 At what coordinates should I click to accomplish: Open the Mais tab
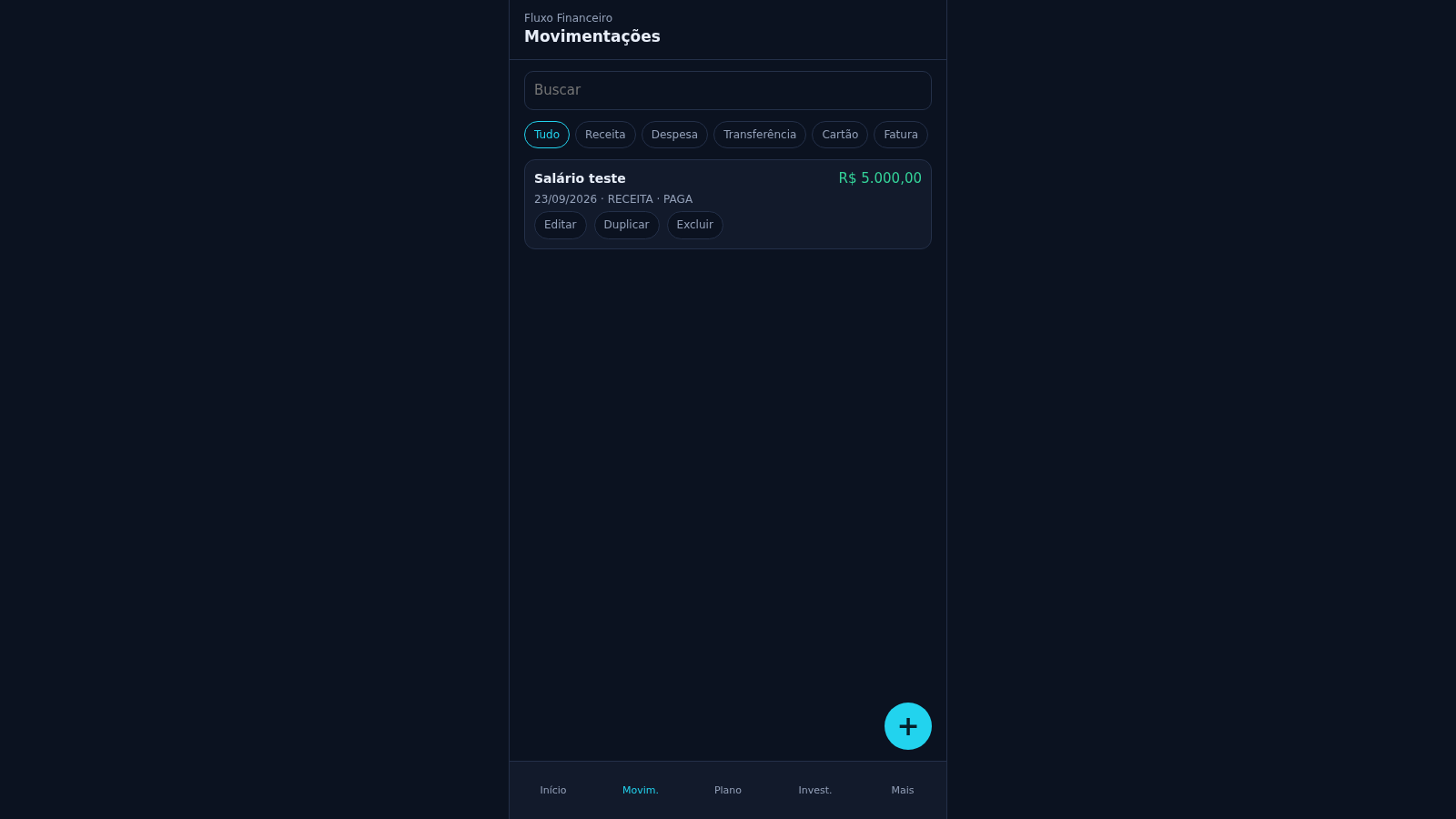pyautogui.click(x=903, y=790)
